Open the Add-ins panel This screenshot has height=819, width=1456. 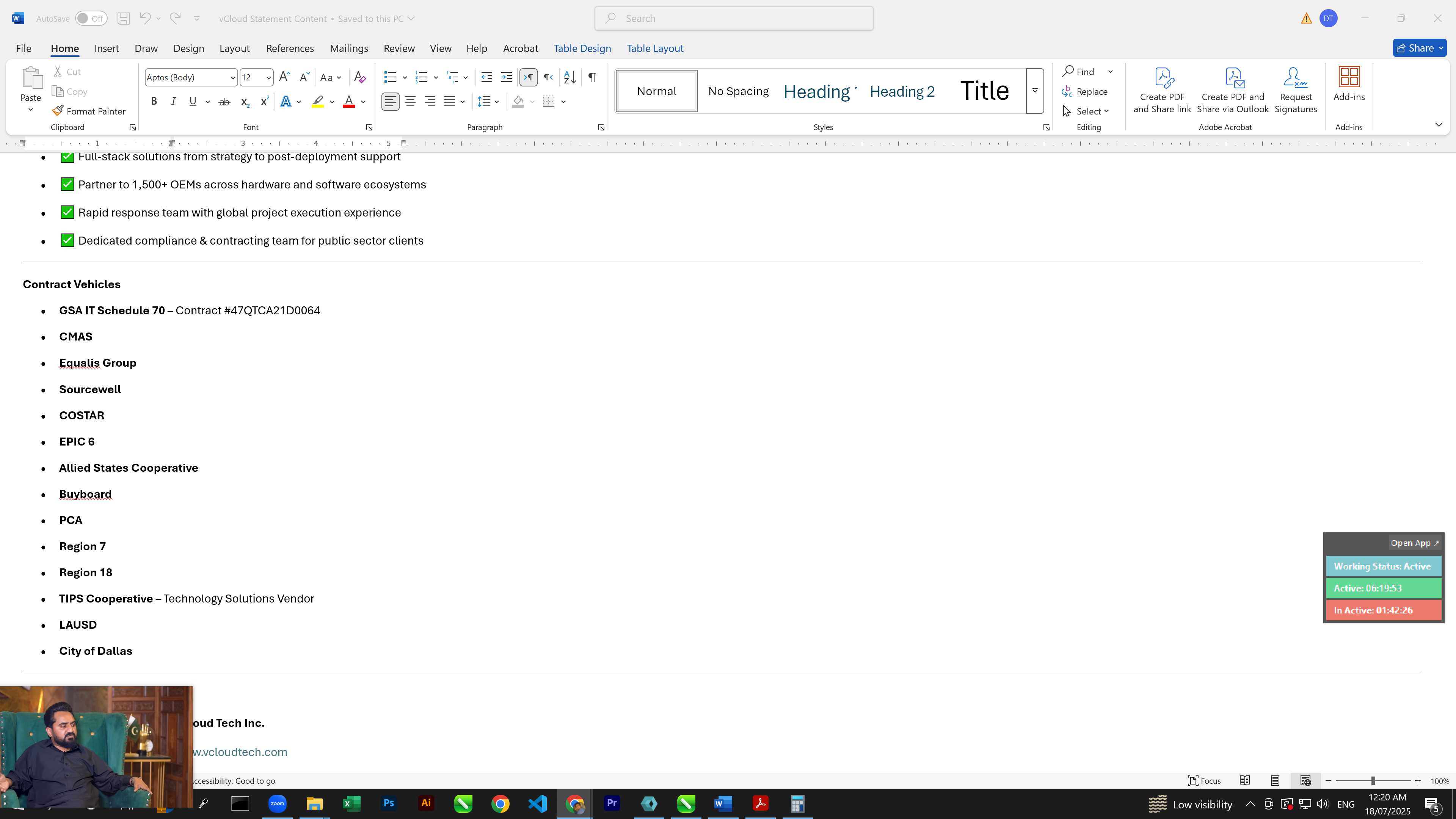pos(1349,85)
